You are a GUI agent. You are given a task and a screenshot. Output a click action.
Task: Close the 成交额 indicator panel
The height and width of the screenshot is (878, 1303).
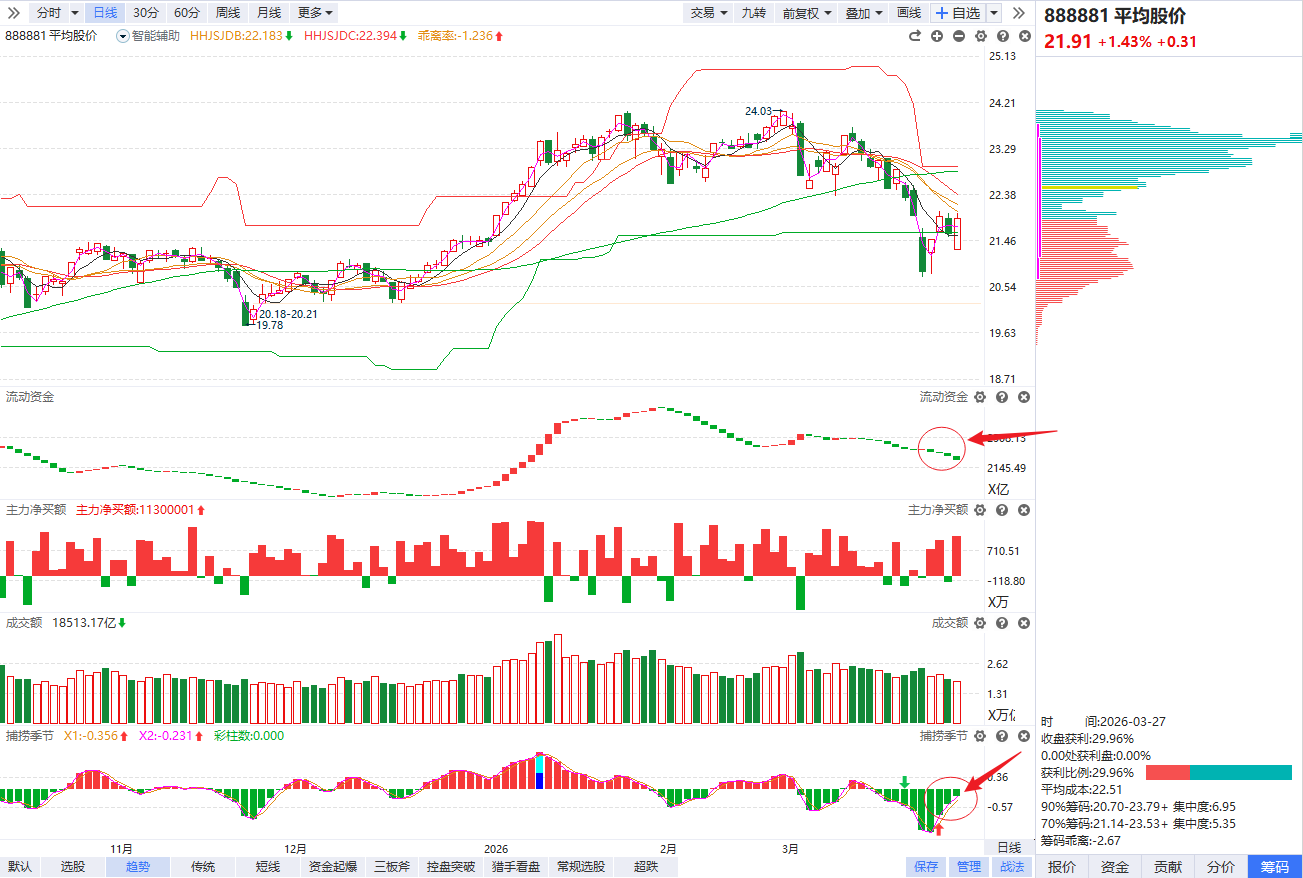[x=1024, y=623]
